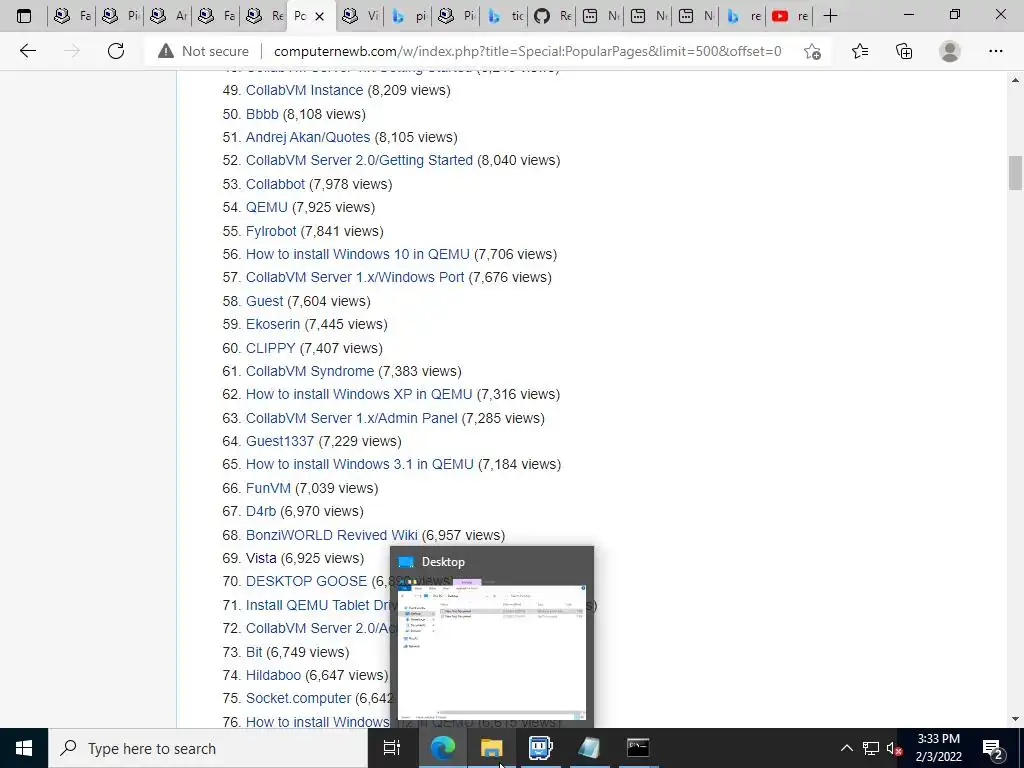Open a new browser tab
Screen dimensions: 1024x768
tap(830, 16)
